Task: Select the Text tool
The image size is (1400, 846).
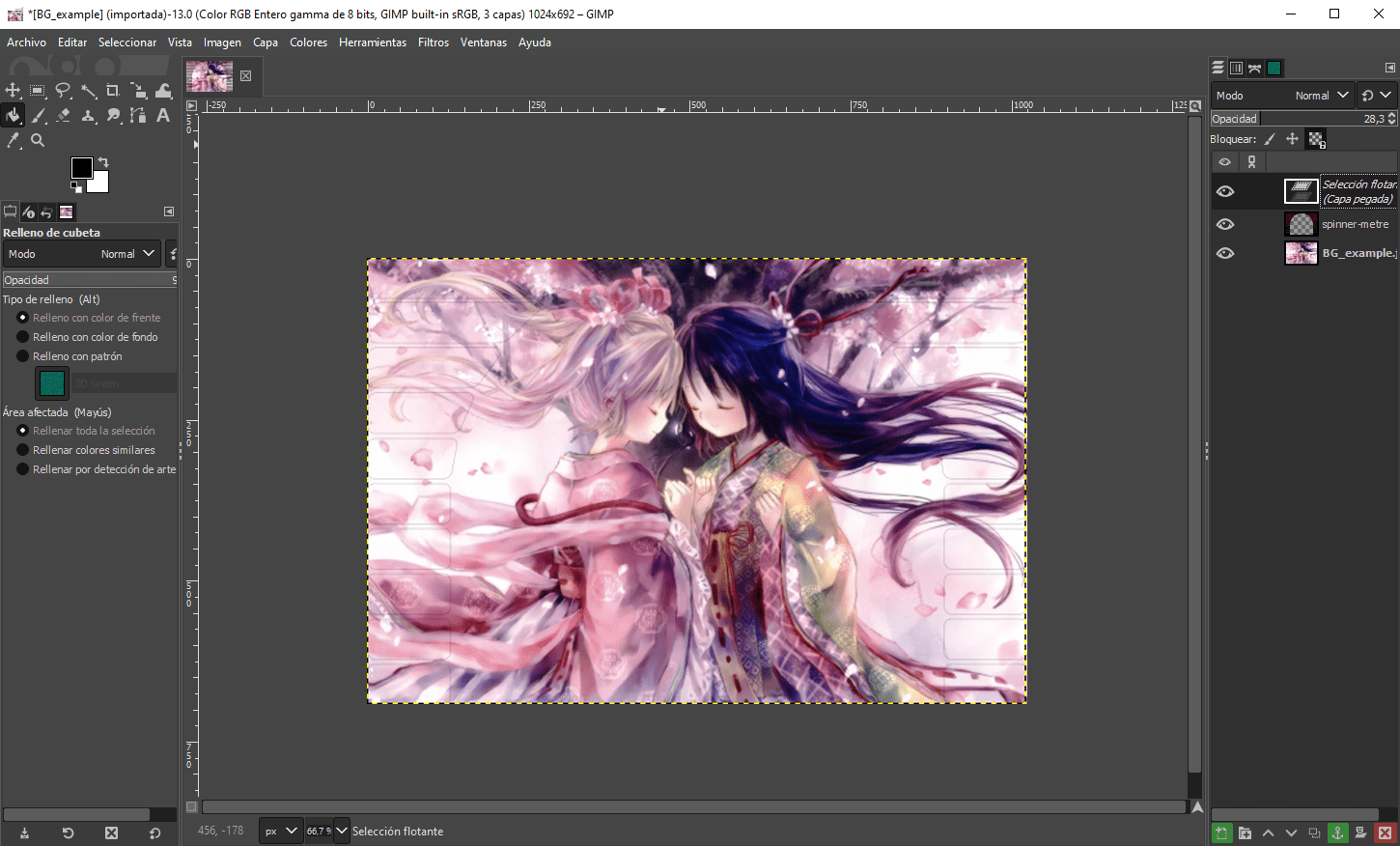Action: 163,116
